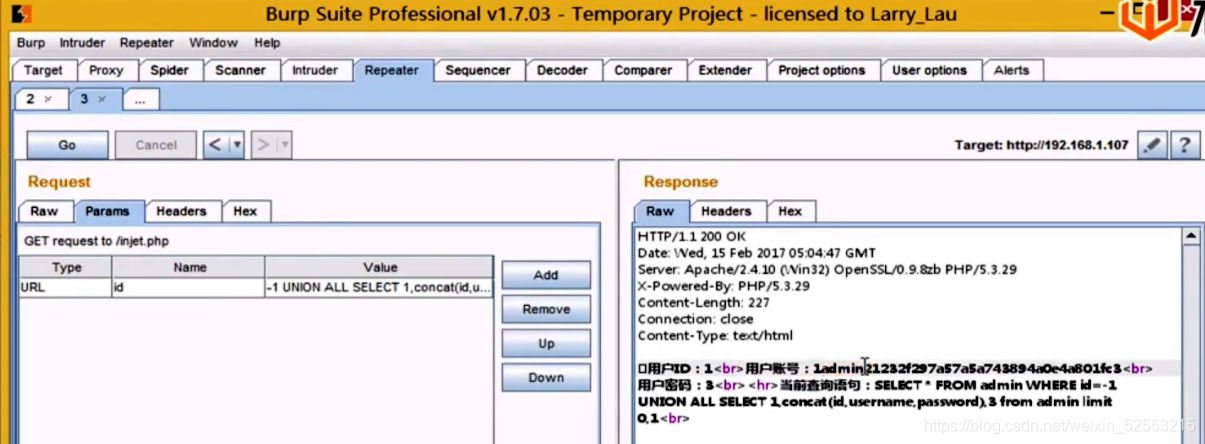Sort params by the Type column header
This screenshot has width=1205, height=444.
pyautogui.click(x=66, y=267)
